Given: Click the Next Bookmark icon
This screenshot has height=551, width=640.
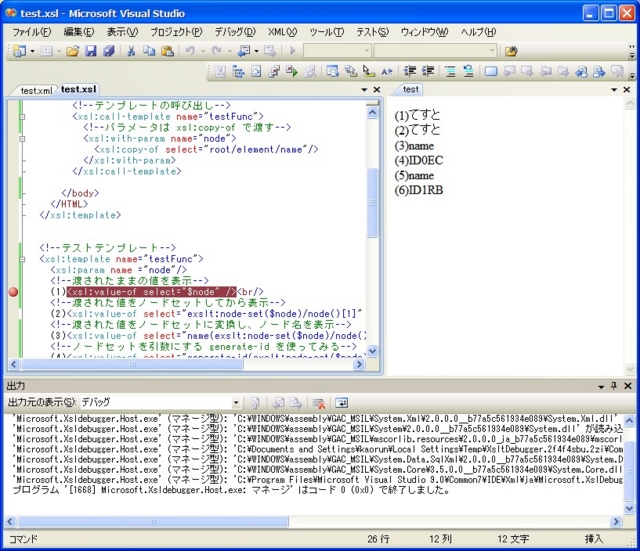Looking at the screenshot, I should point(527,71).
